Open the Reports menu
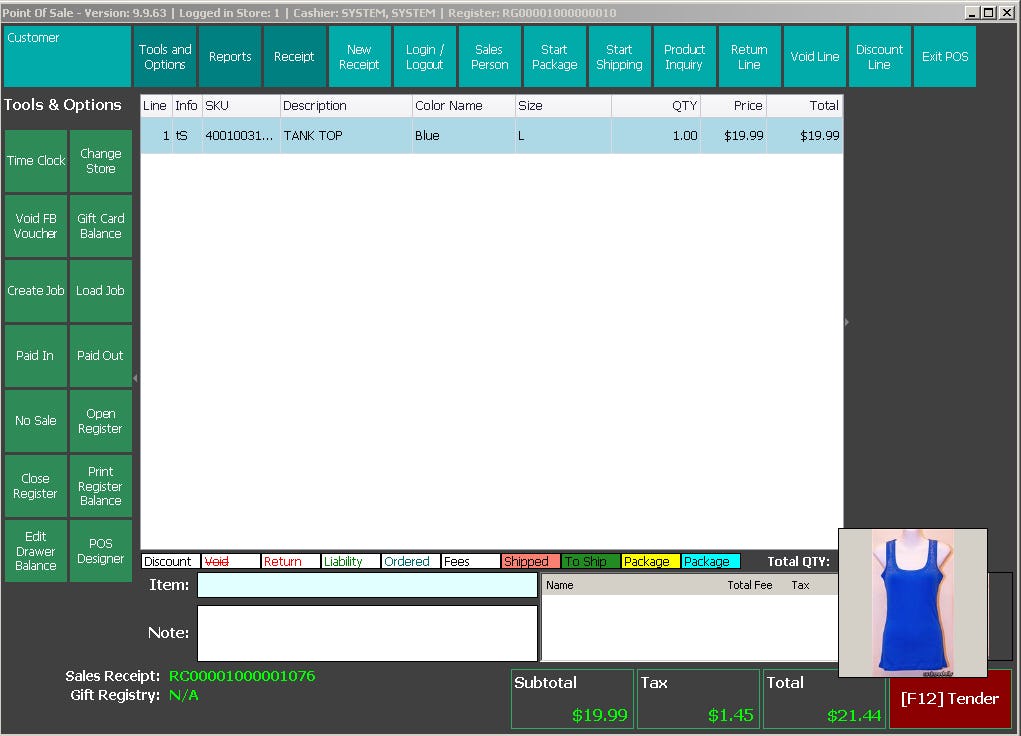Viewport: 1021px width, 736px height. 230,57
